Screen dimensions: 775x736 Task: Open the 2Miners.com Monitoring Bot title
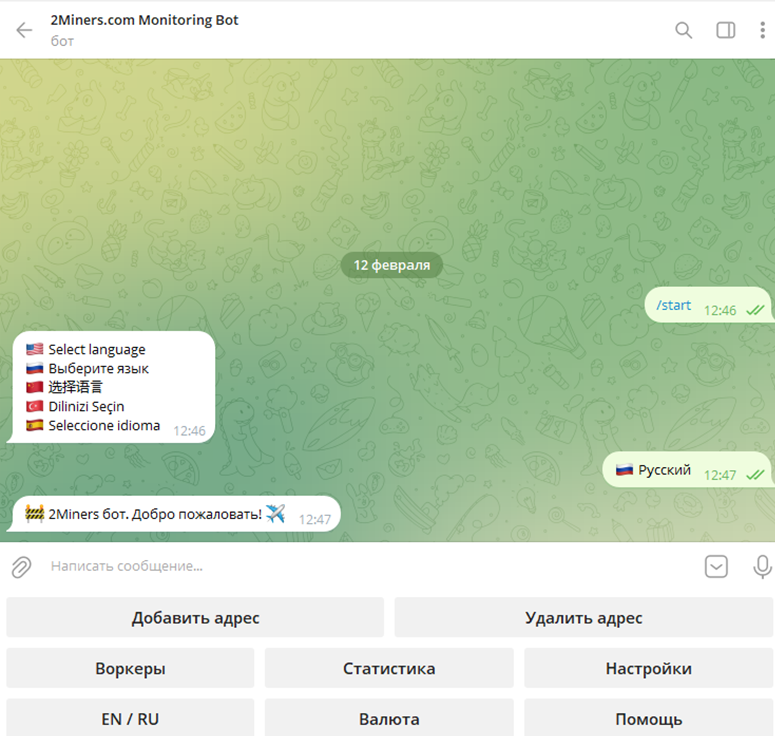[144, 20]
